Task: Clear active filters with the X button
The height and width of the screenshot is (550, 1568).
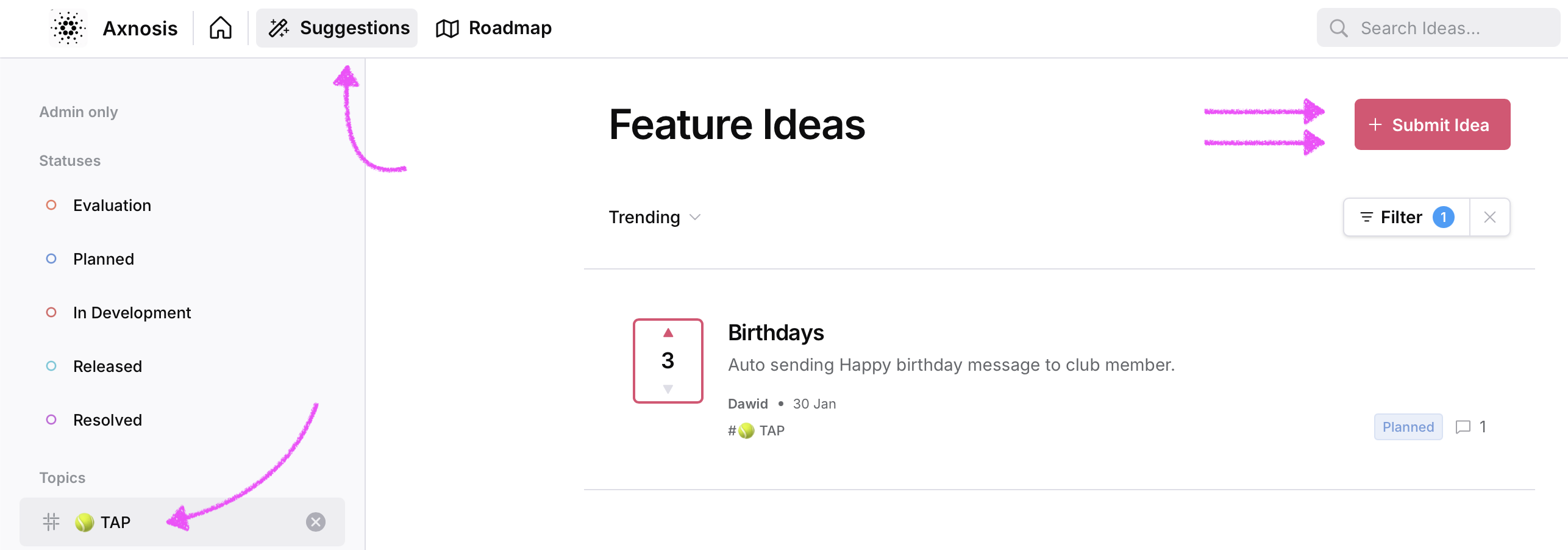Action: coord(1489,217)
